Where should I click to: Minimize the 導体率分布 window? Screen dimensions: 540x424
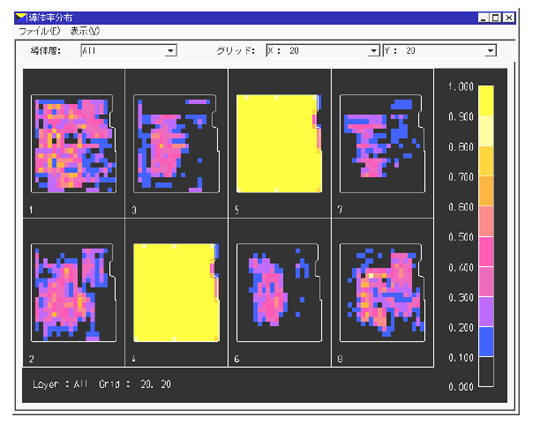[x=483, y=17]
